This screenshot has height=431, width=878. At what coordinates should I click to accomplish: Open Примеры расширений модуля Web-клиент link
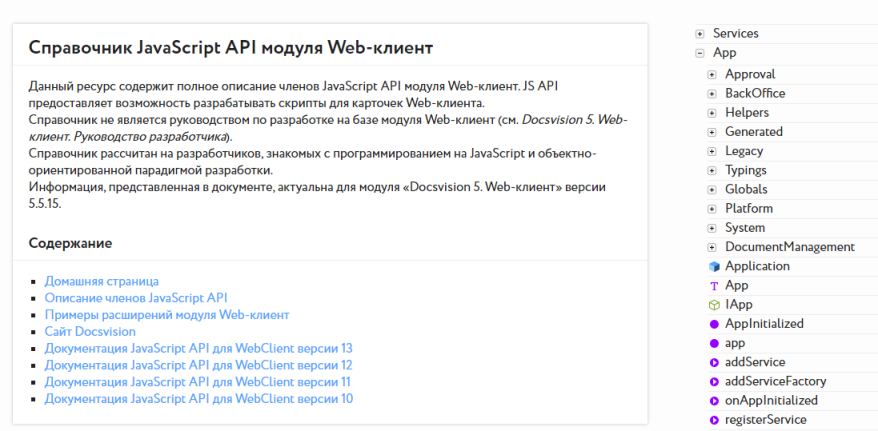167,315
